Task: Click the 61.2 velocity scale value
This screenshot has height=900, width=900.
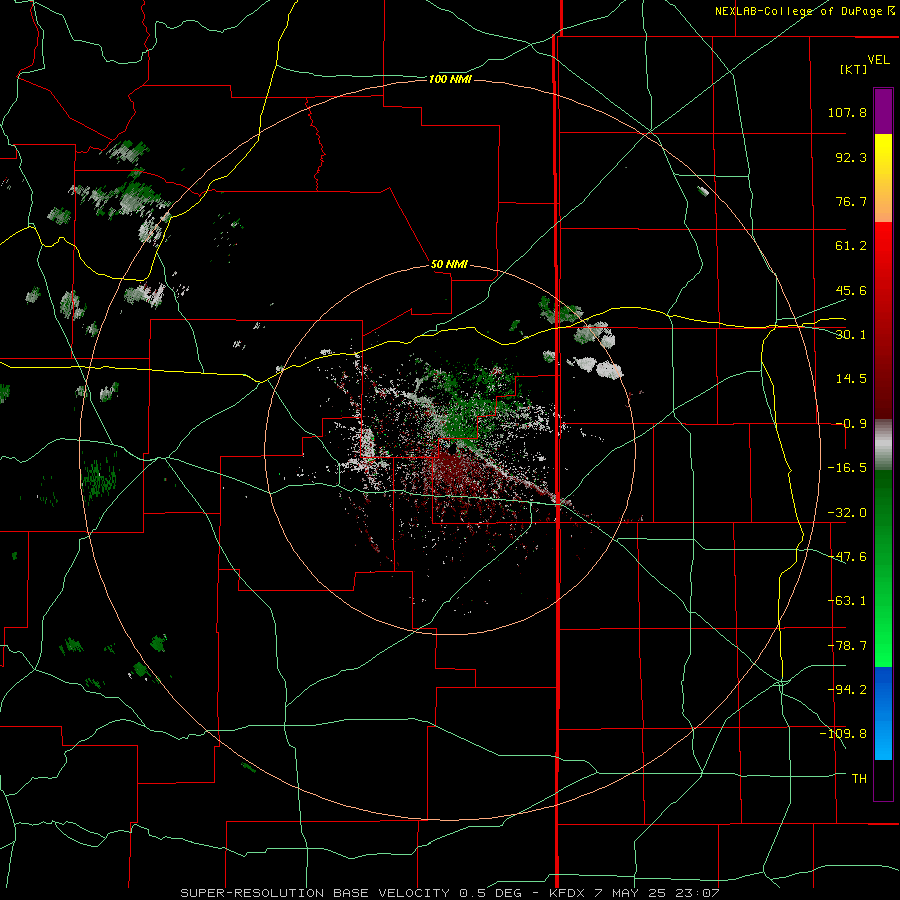Action: (851, 246)
